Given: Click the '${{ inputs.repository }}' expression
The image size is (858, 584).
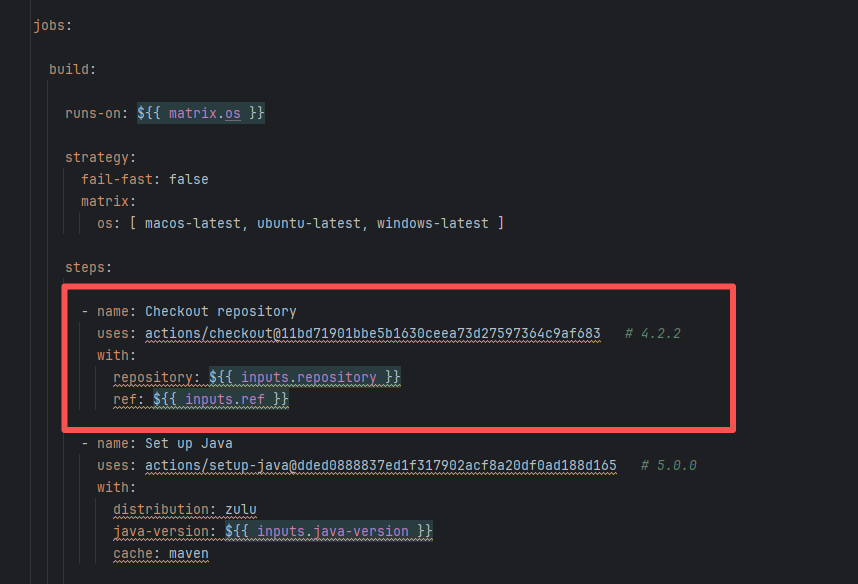Looking at the screenshot, I should pyautogui.click(x=305, y=377).
